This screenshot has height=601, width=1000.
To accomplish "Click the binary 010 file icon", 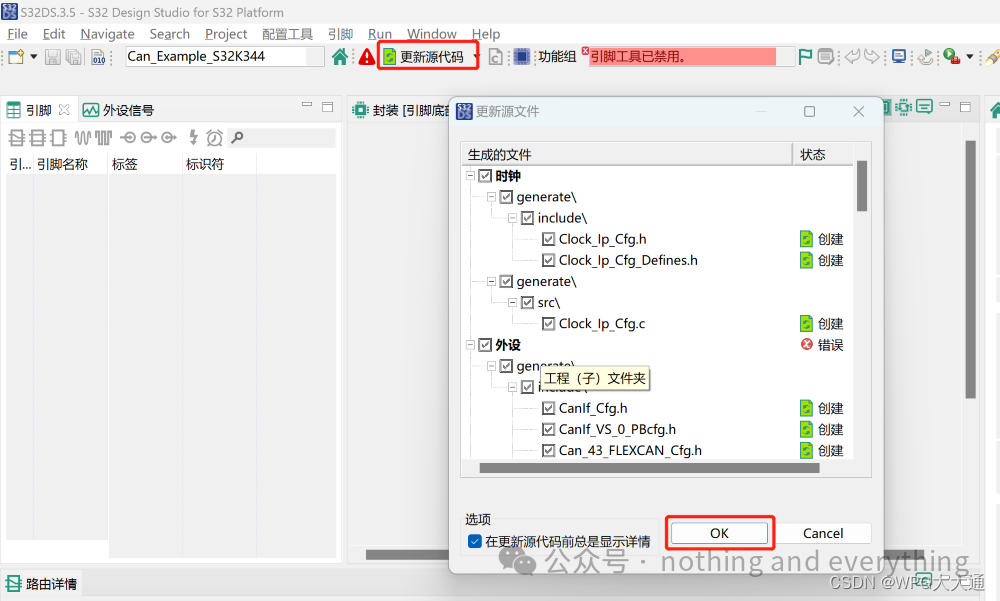I will [98, 57].
